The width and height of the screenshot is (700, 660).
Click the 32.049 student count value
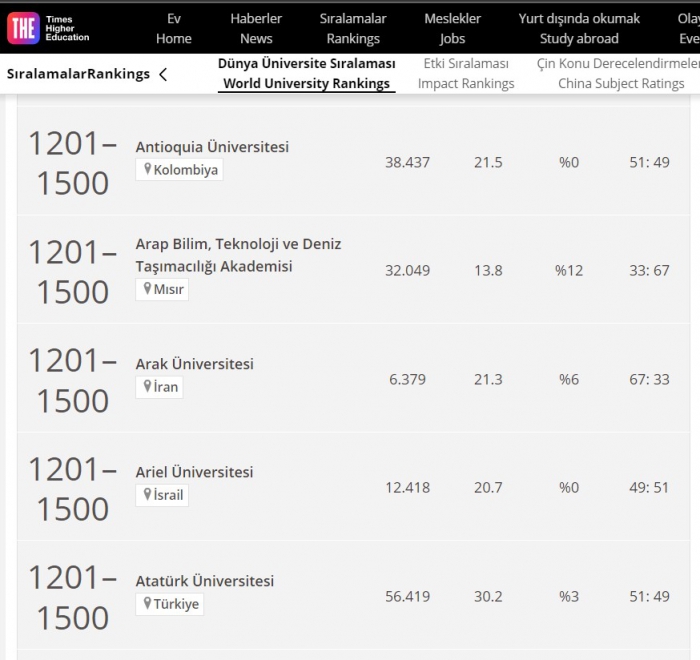point(408,270)
